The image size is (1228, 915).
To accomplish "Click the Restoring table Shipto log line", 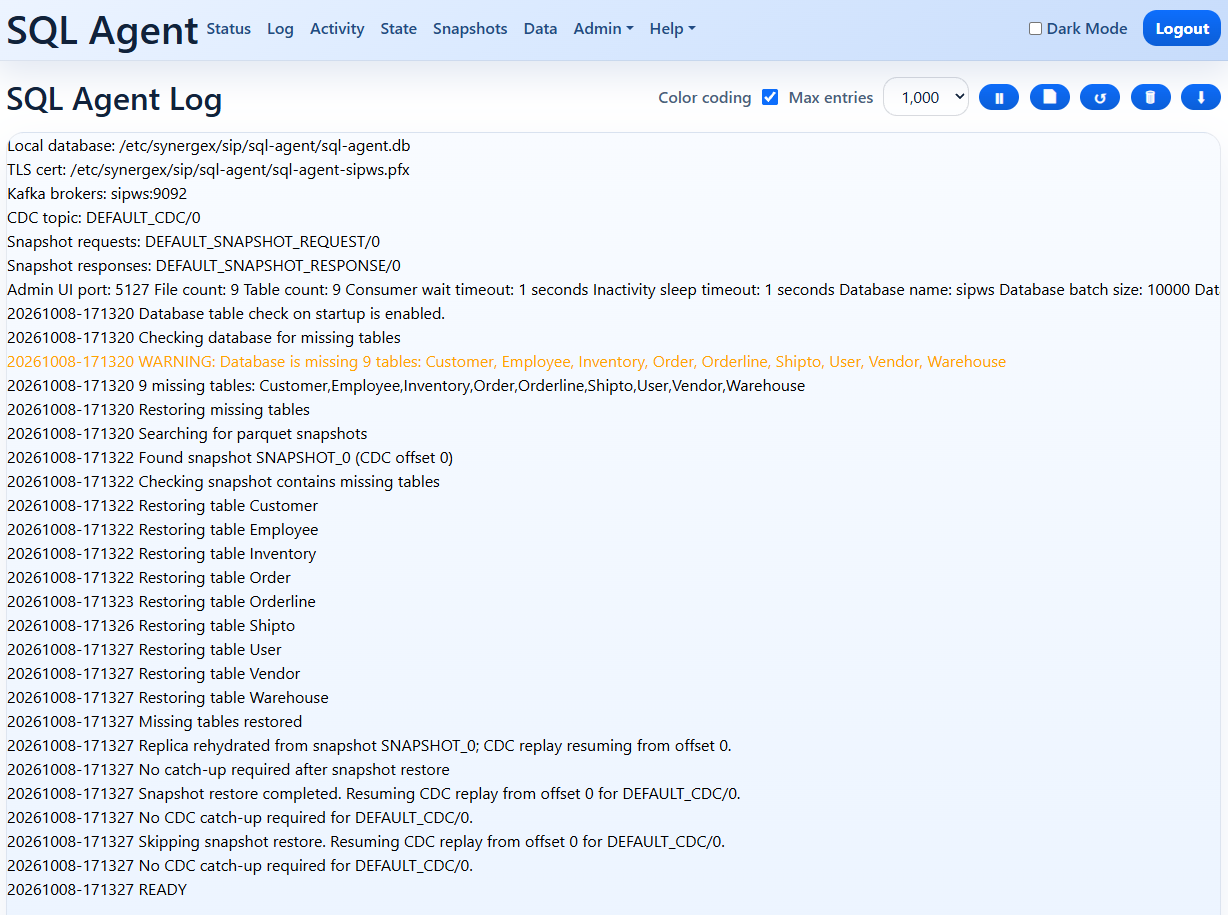I will tap(151, 626).
